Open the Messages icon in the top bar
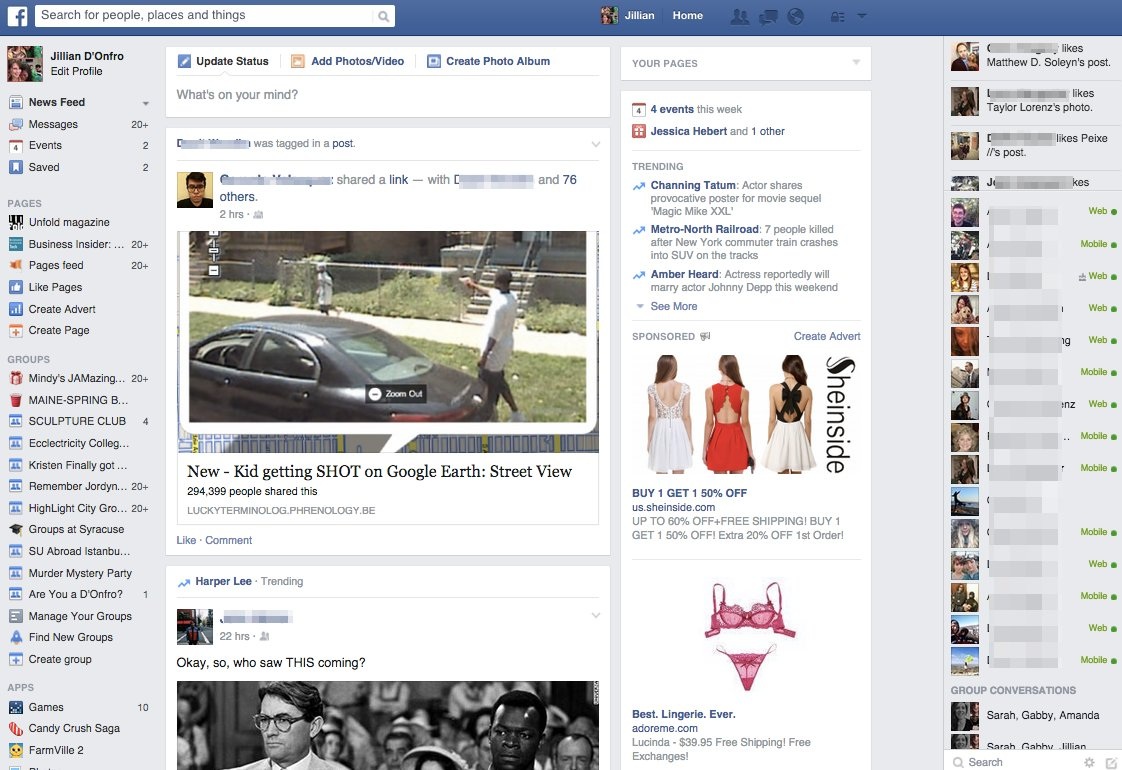Image resolution: width=1122 pixels, height=770 pixels. pyautogui.click(x=767, y=15)
